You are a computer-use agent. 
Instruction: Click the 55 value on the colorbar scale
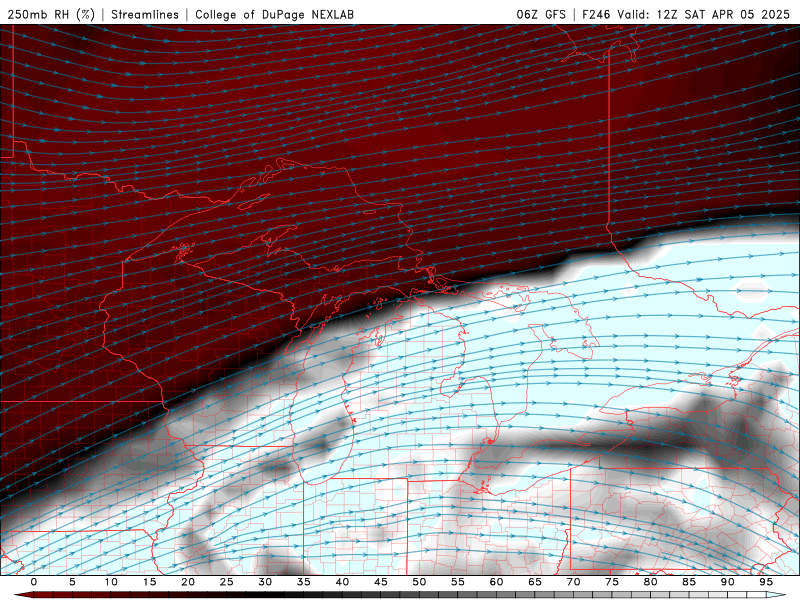coord(458,582)
